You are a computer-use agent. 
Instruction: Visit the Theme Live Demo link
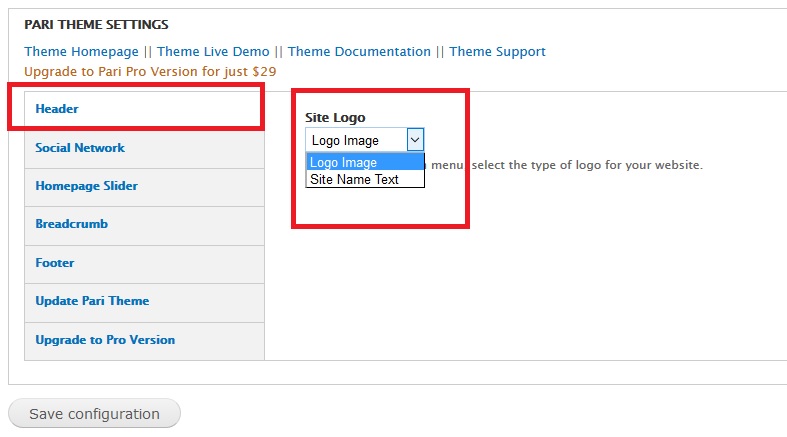213,51
